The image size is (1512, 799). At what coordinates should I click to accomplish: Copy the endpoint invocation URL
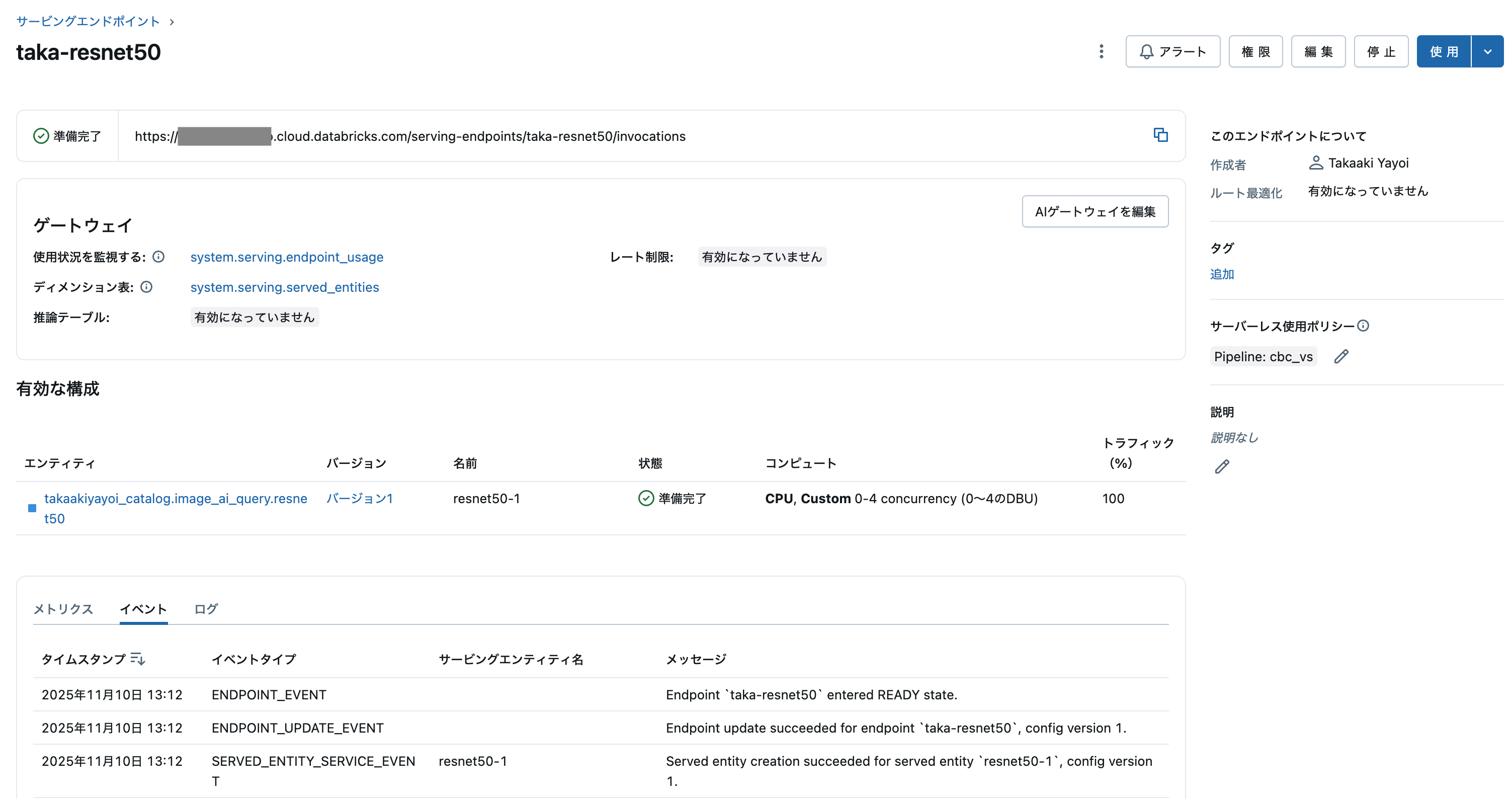coord(1161,136)
